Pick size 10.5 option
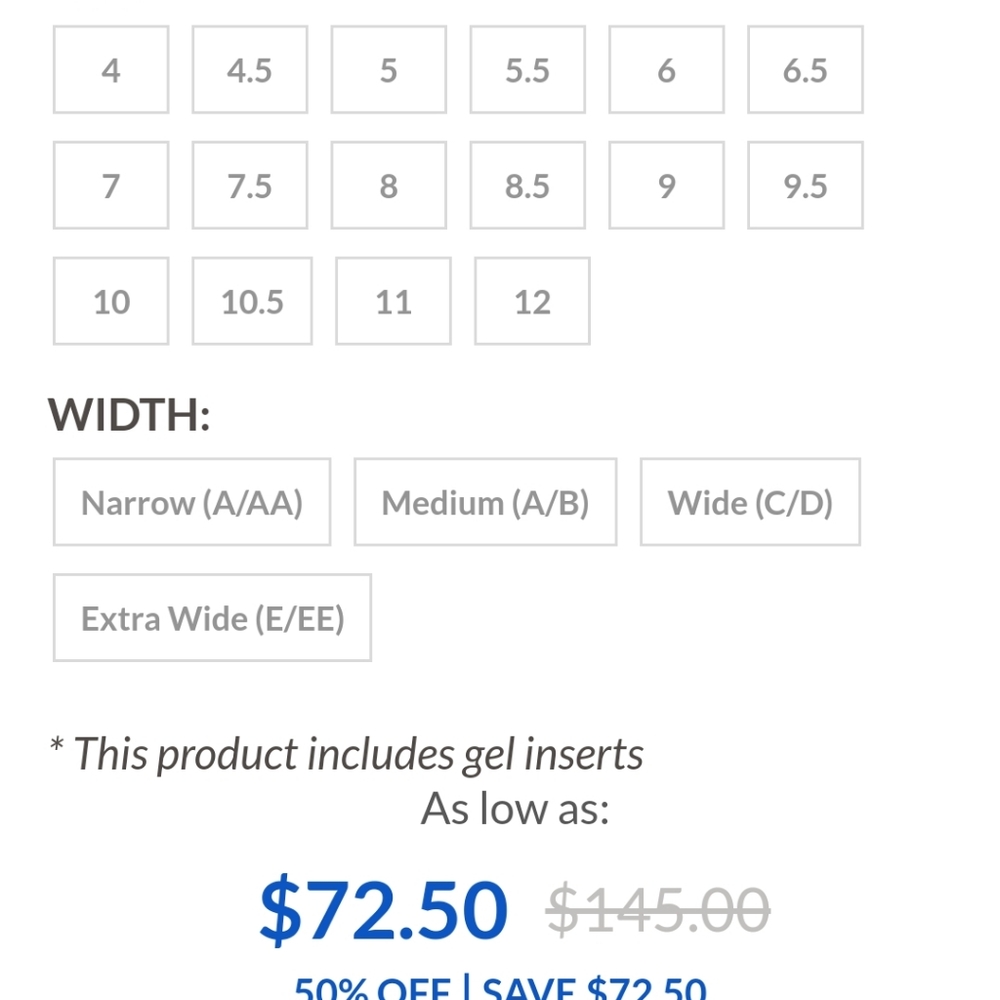1000x1000 pixels. click(252, 301)
